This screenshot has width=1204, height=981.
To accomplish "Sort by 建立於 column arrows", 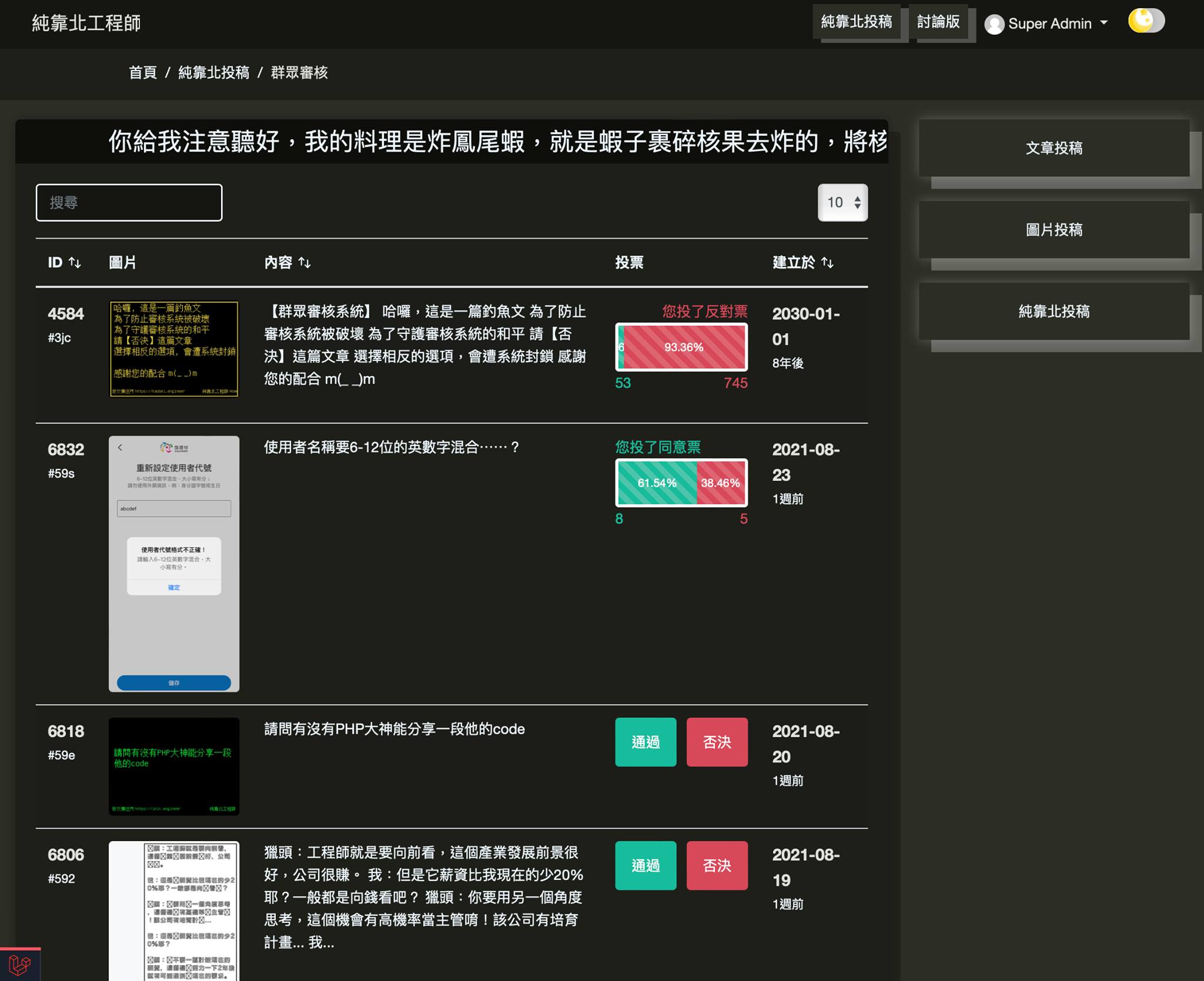I will [827, 263].
